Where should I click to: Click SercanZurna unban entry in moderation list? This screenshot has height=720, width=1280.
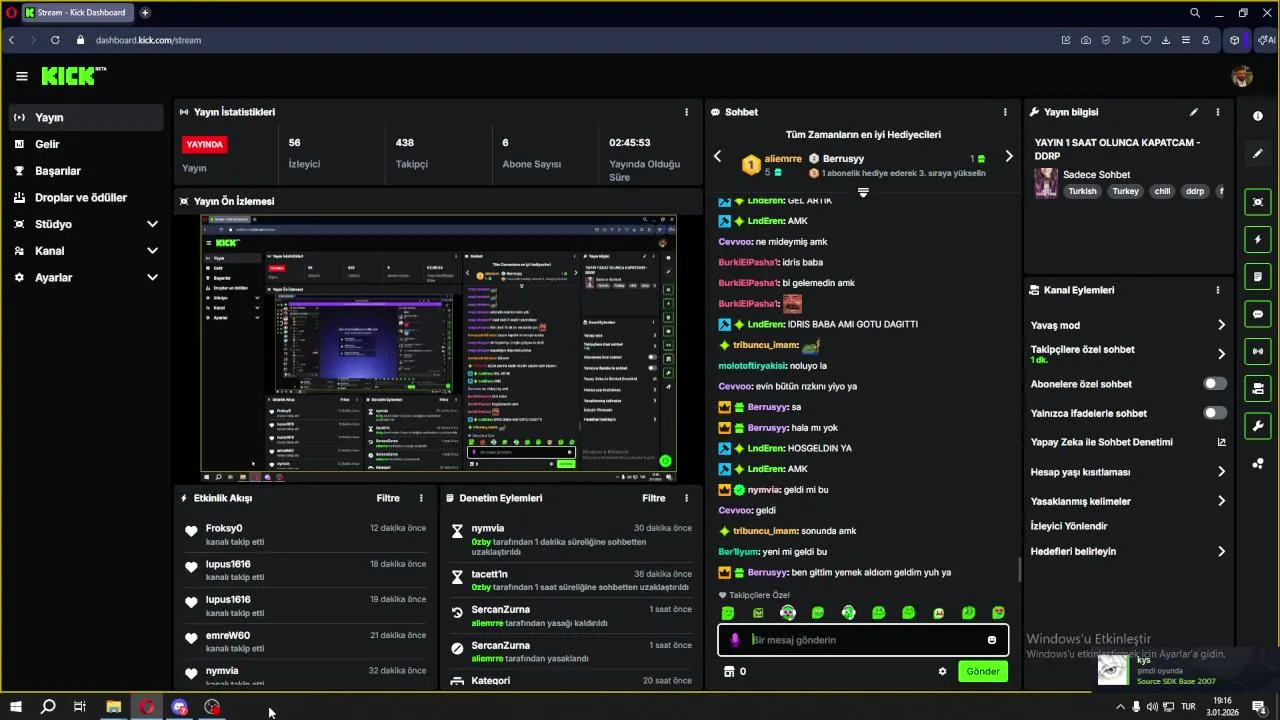570,616
